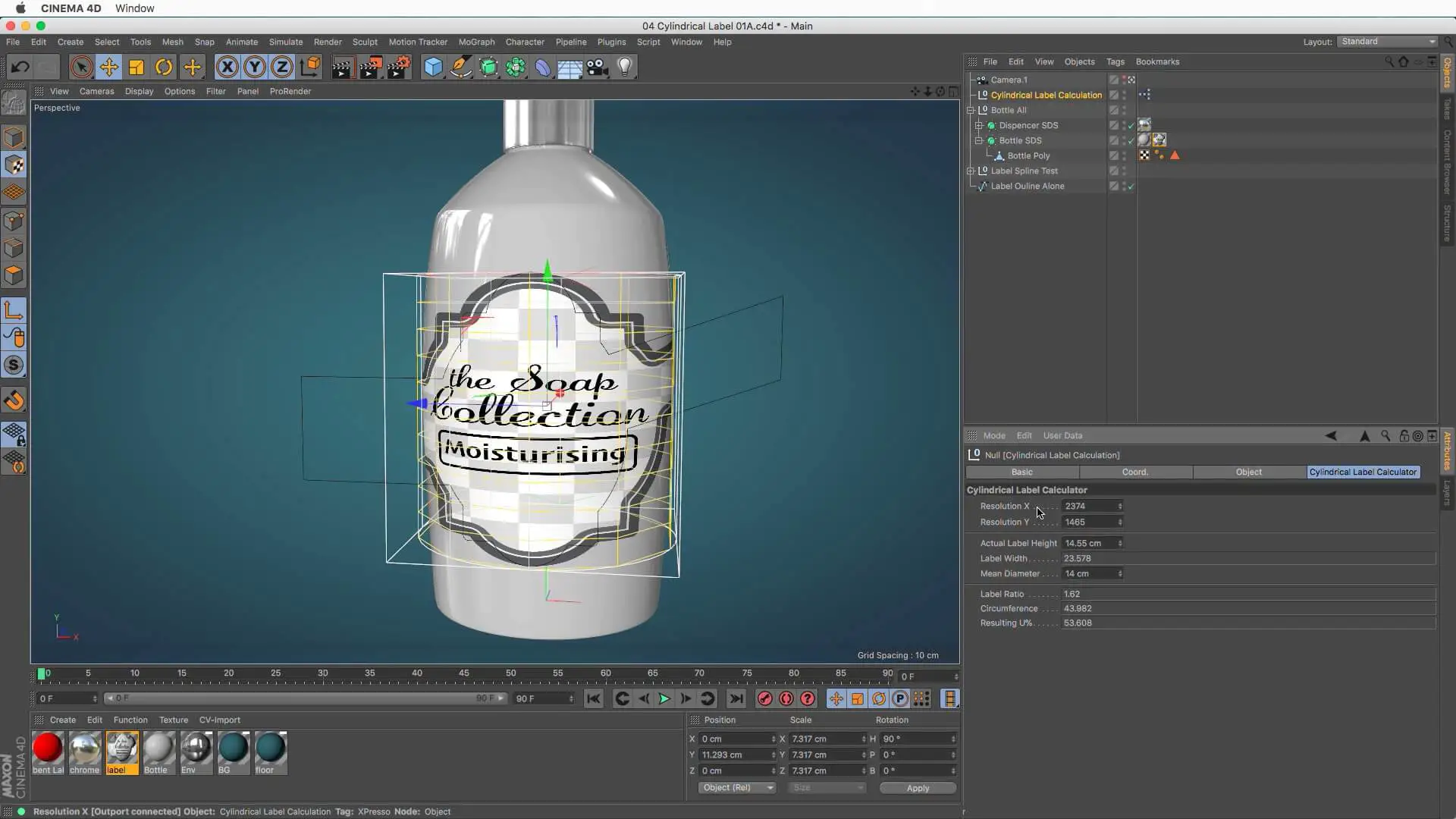Click the Record Active Objects button
The height and width of the screenshot is (819, 1456).
764,698
